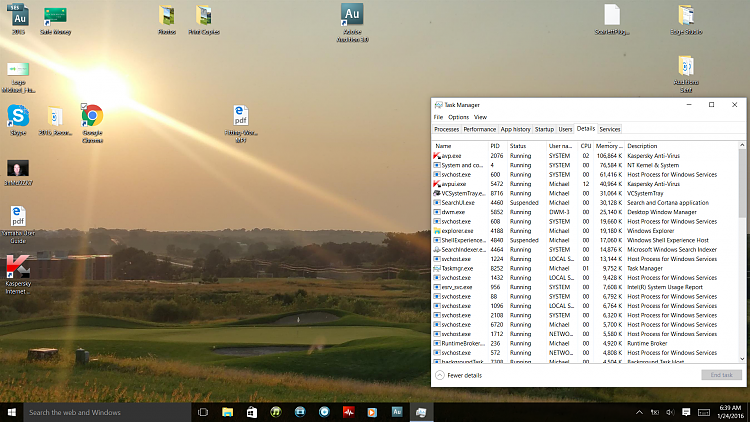Switch to the Startup tab
750x422 pixels.
(544, 129)
